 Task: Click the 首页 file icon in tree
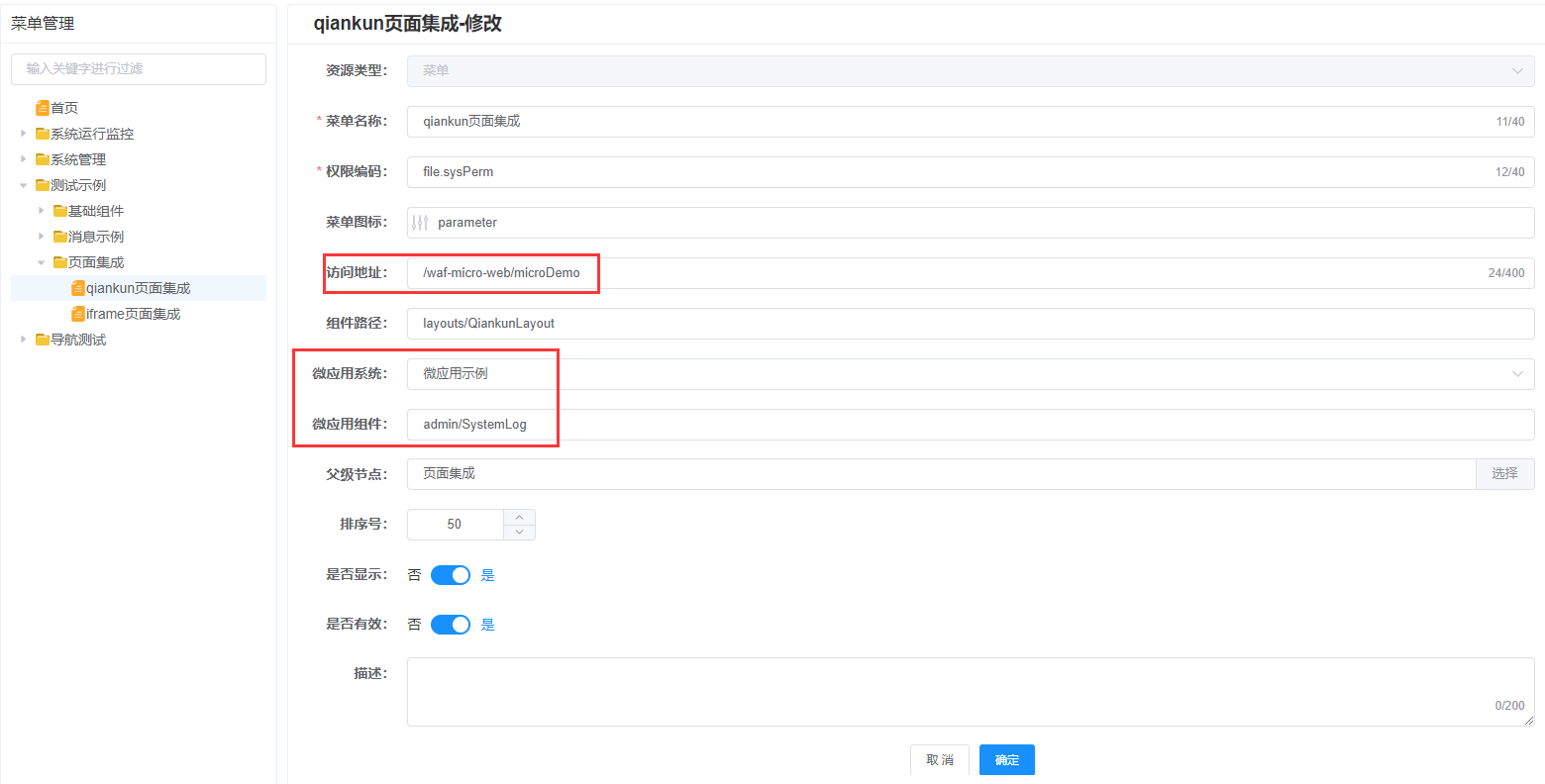43,108
